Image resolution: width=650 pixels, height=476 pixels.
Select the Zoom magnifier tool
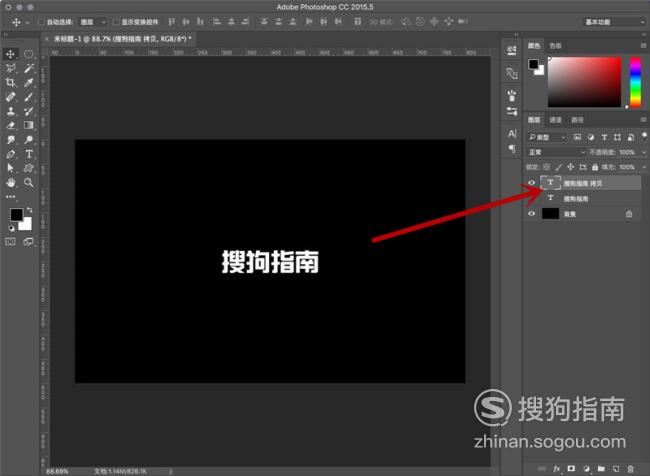click(x=29, y=182)
